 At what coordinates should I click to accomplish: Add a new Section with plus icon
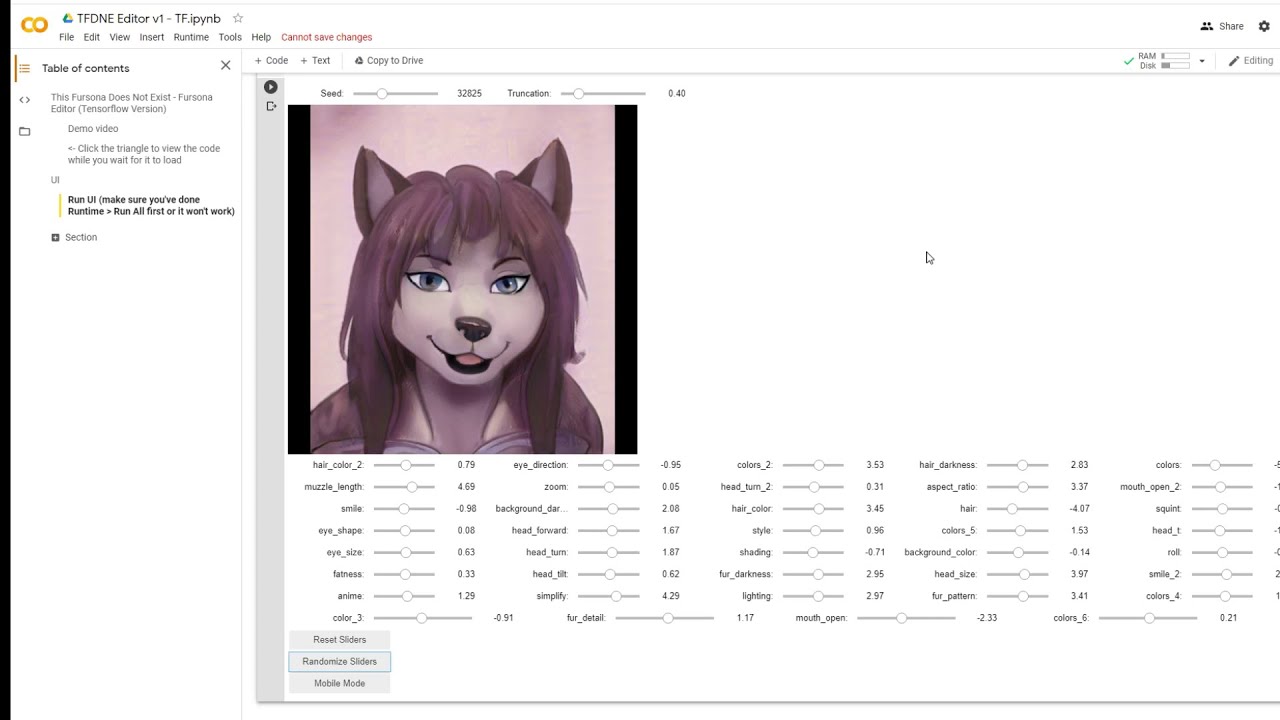(x=55, y=237)
